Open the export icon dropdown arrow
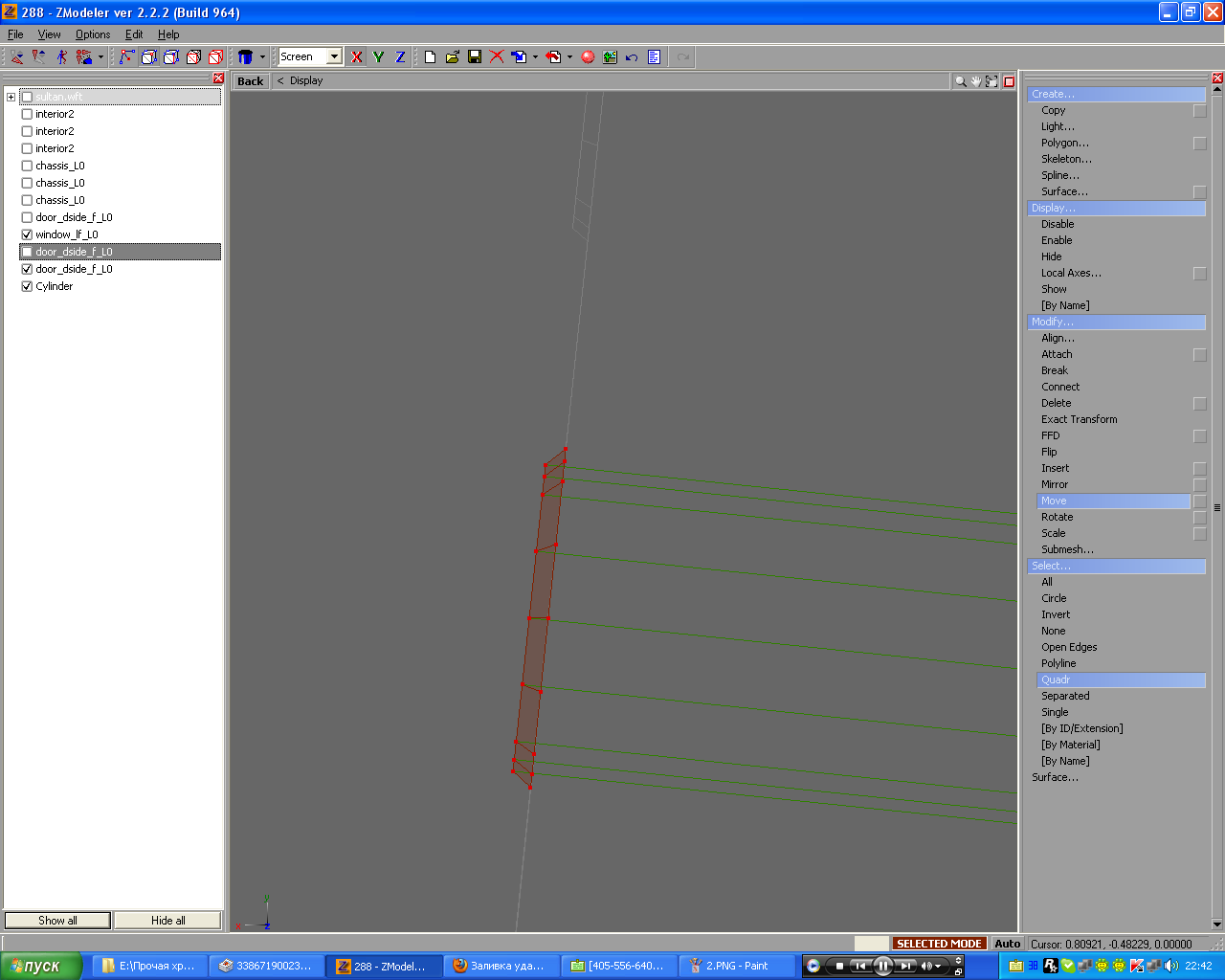 tap(569, 57)
